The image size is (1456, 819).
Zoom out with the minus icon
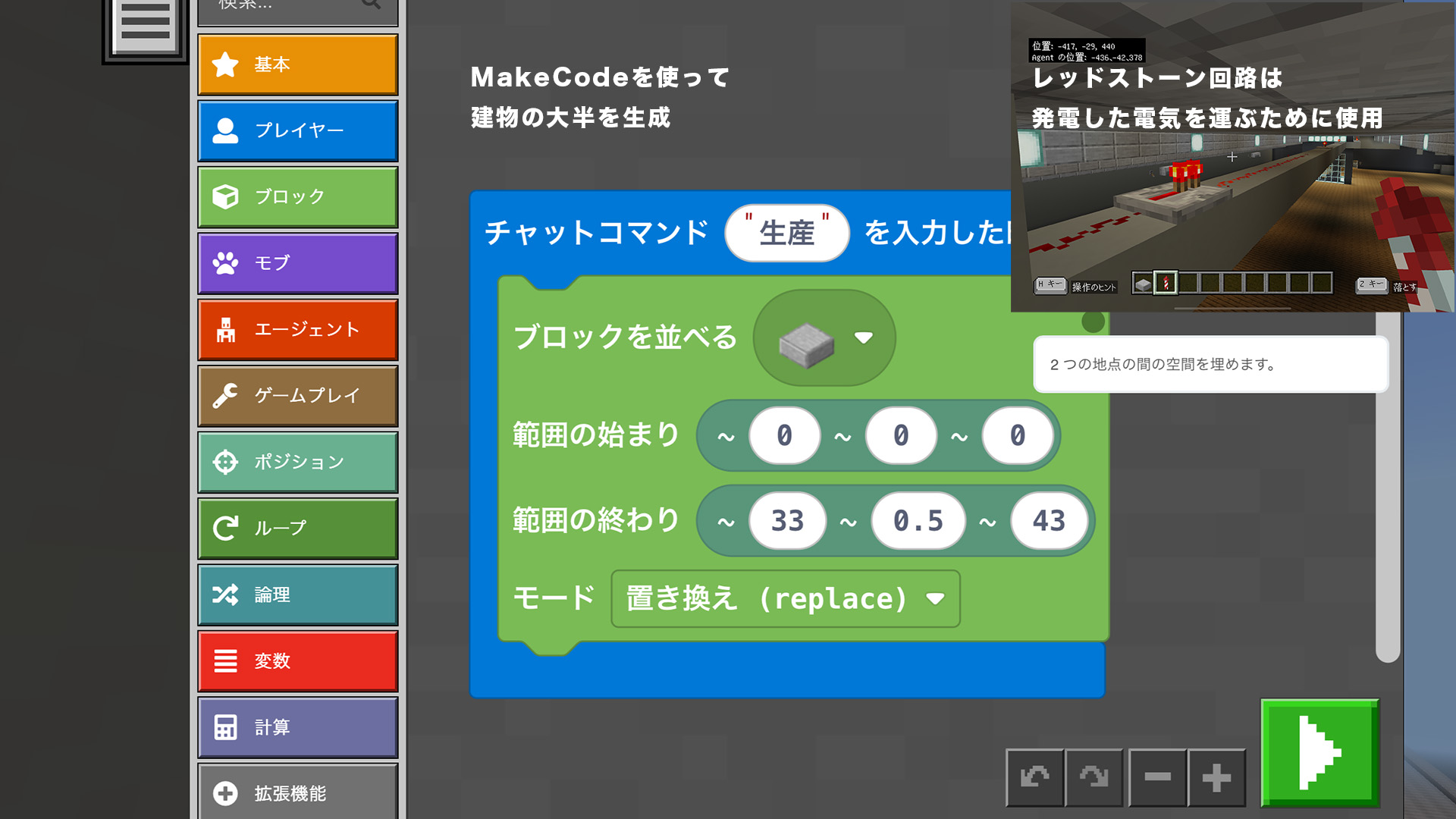(1157, 777)
